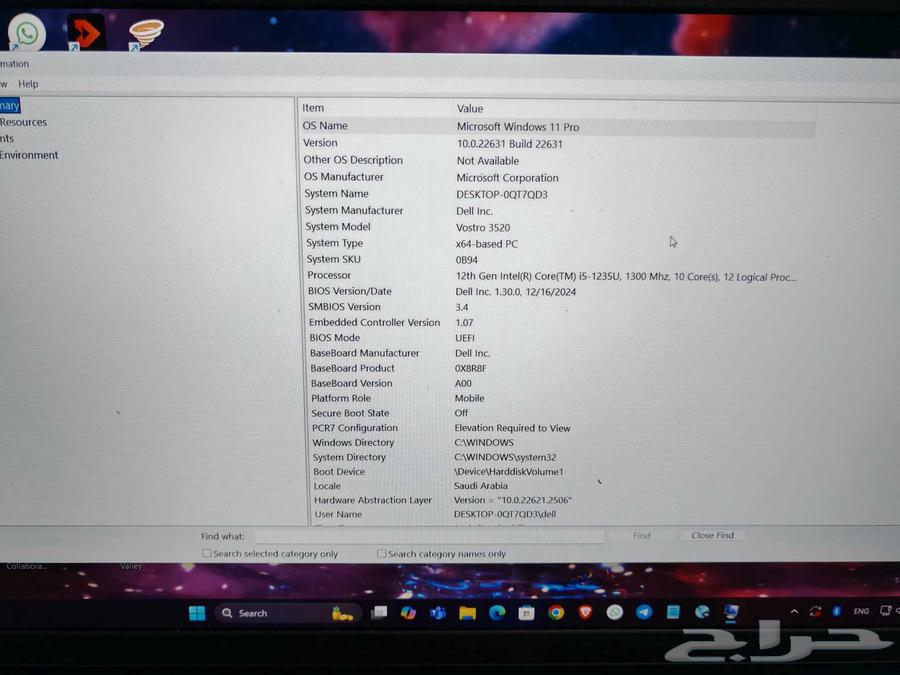Image resolution: width=900 pixels, height=675 pixels.
Task: Expand the Components category in the sidebar
Action: [7, 138]
